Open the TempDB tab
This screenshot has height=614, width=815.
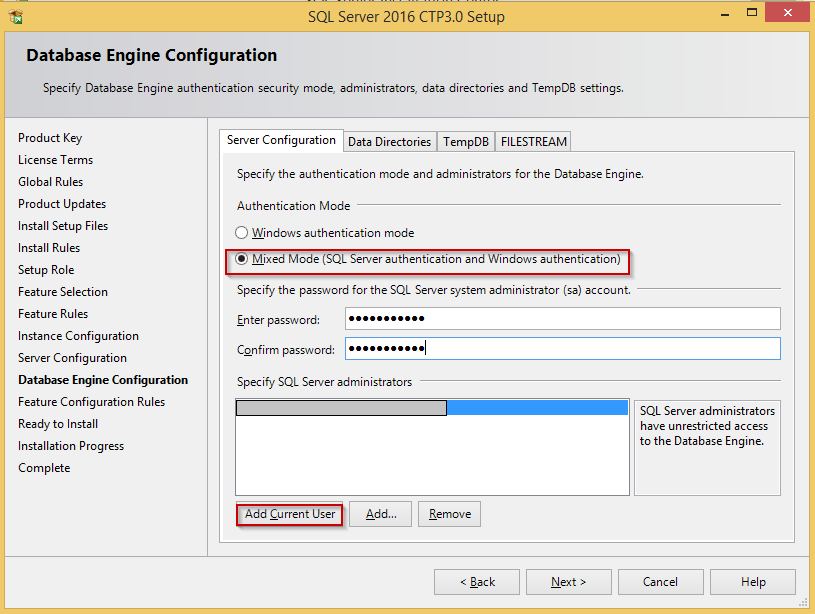tap(466, 142)
